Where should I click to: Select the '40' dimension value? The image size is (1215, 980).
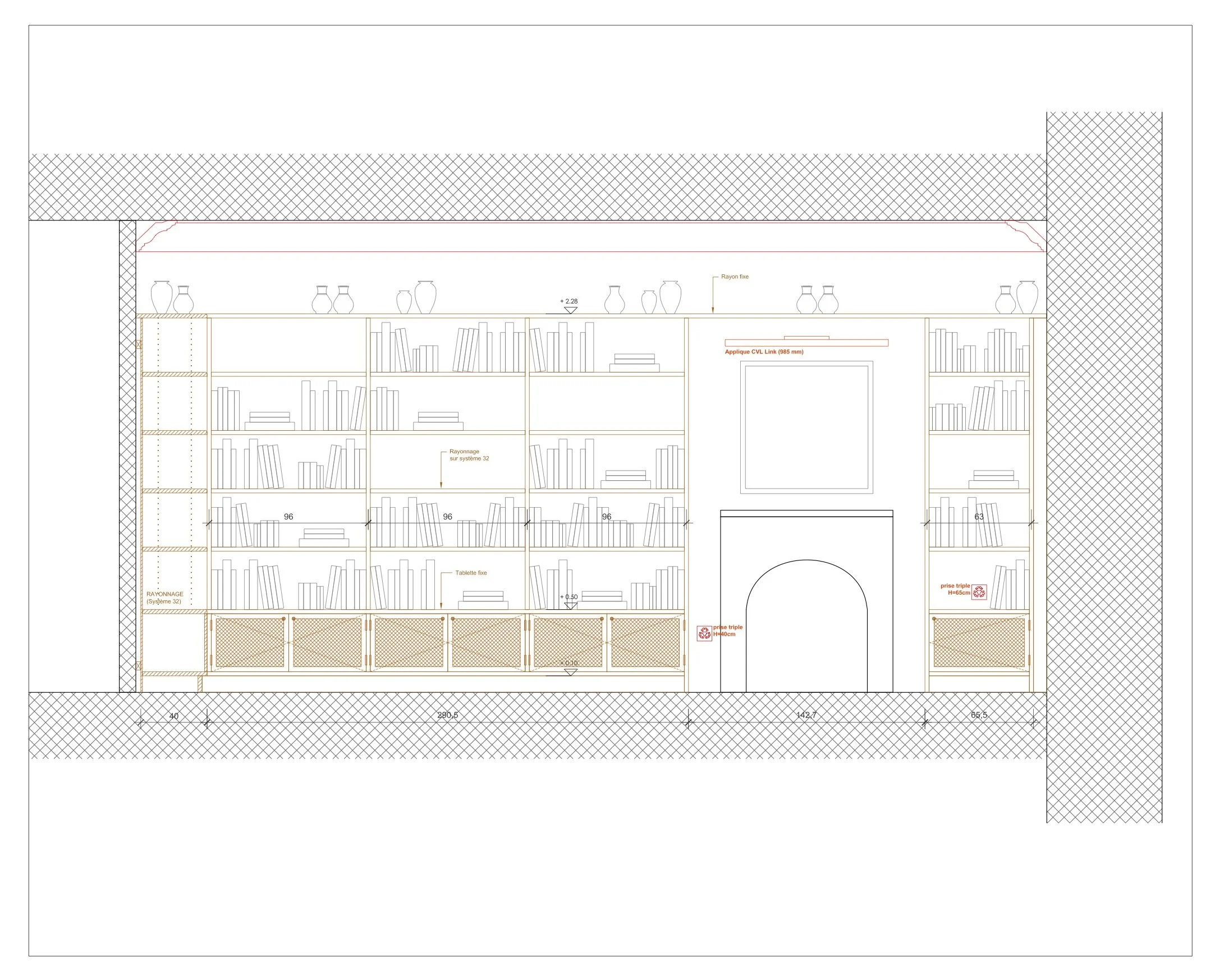pos(174,716)
